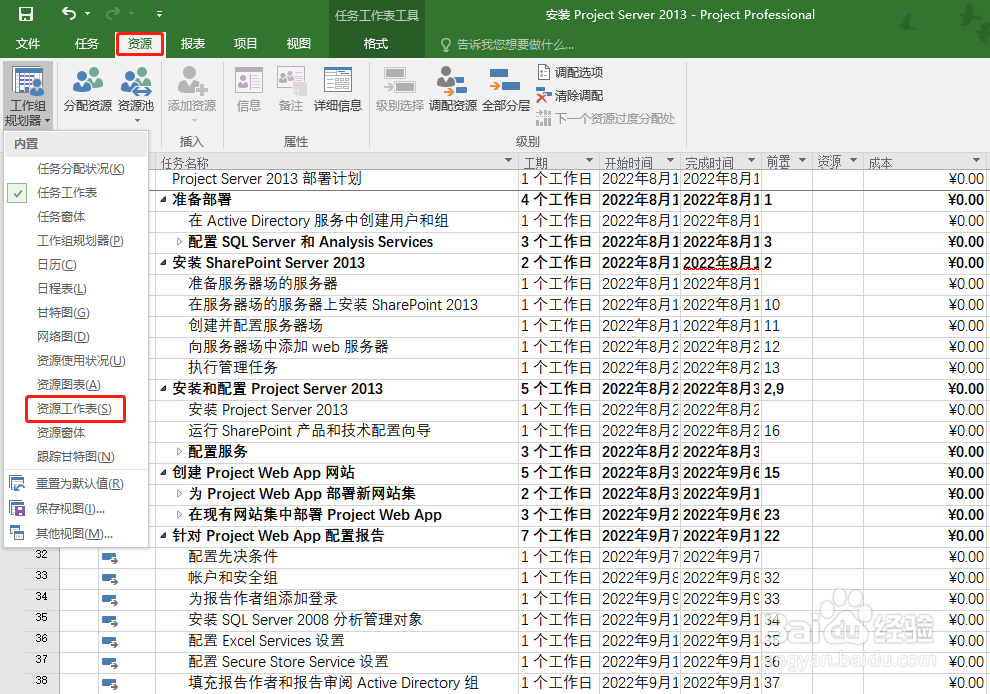Open the 文件 menu tab
This screenshot has width=990, height=694.
[x=28, y=44]
